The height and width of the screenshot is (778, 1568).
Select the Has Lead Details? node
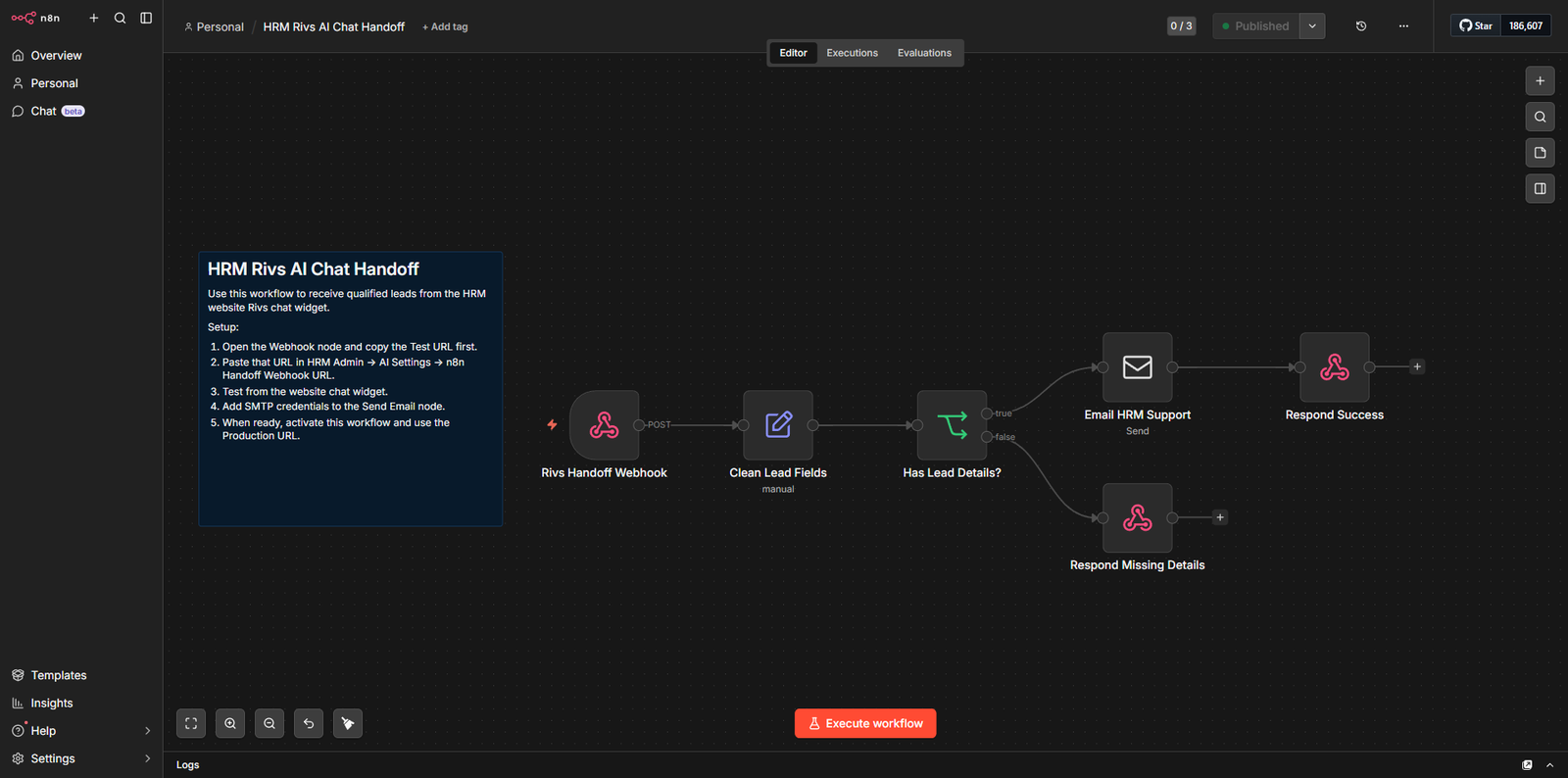click(952, 425)
